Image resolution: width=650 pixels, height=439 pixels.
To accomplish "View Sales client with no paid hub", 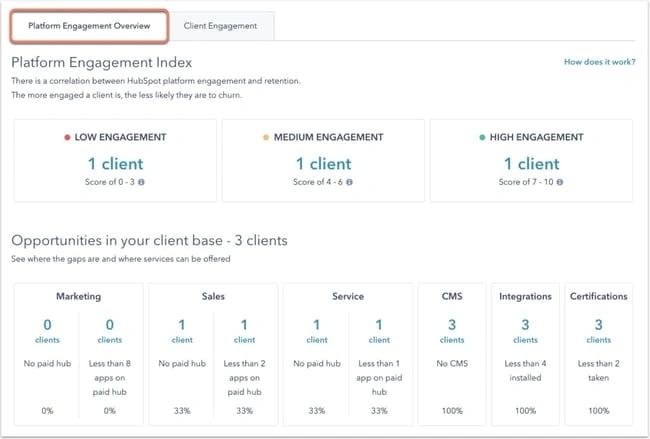I will (x=181, y=331).
